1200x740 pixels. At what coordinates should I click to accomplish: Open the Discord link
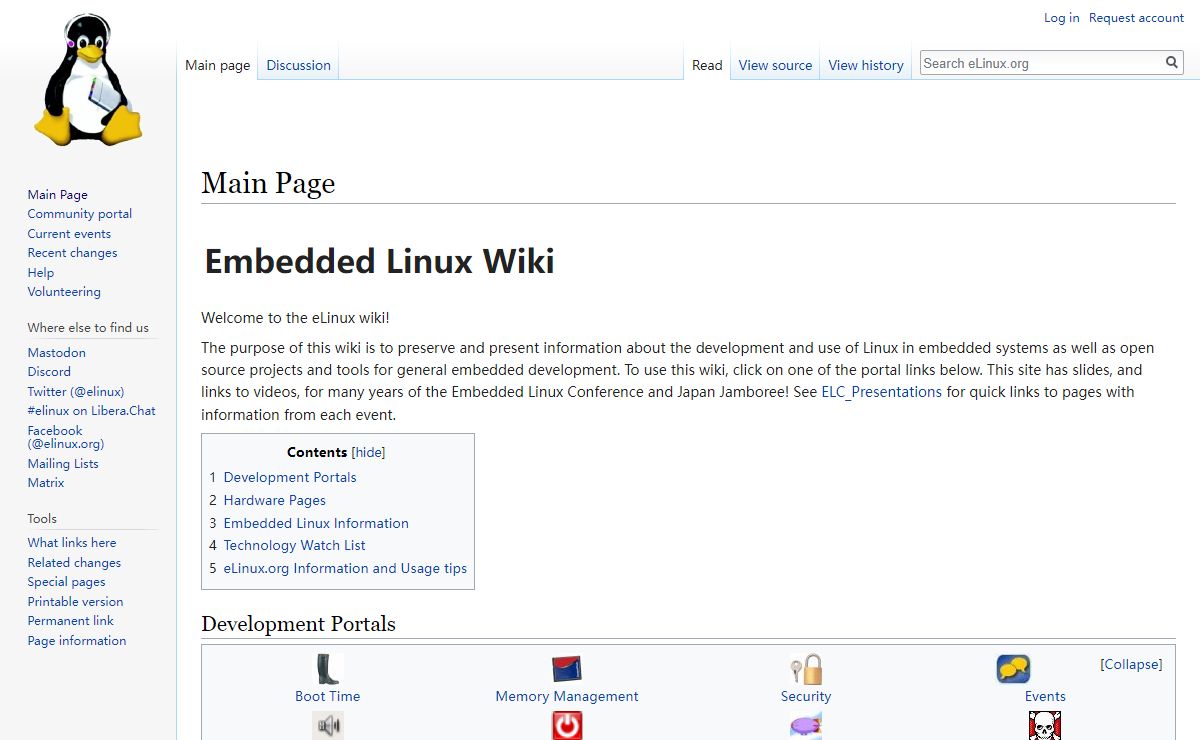49,372
